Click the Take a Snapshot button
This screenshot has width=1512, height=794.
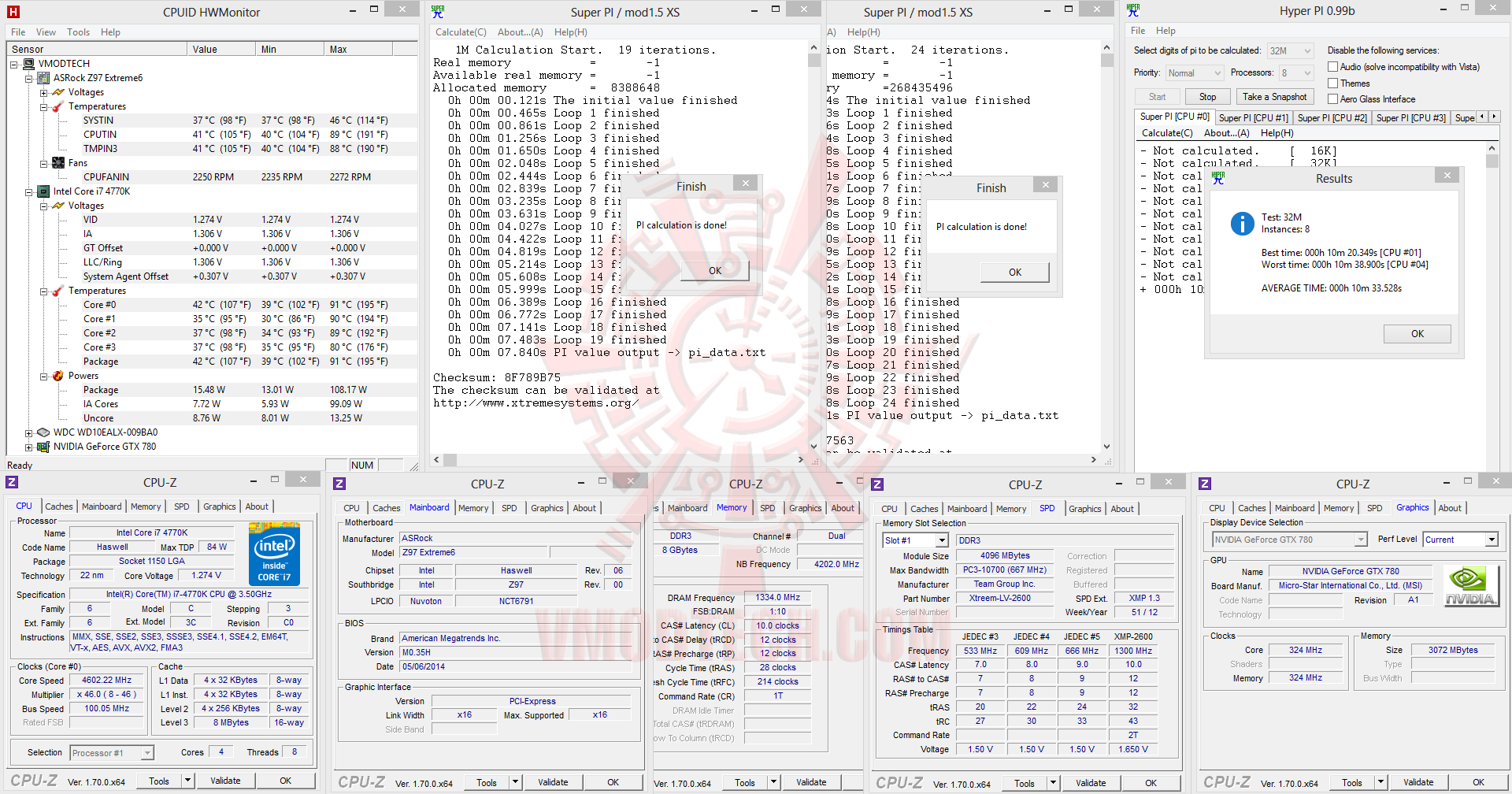(1274, 97)
